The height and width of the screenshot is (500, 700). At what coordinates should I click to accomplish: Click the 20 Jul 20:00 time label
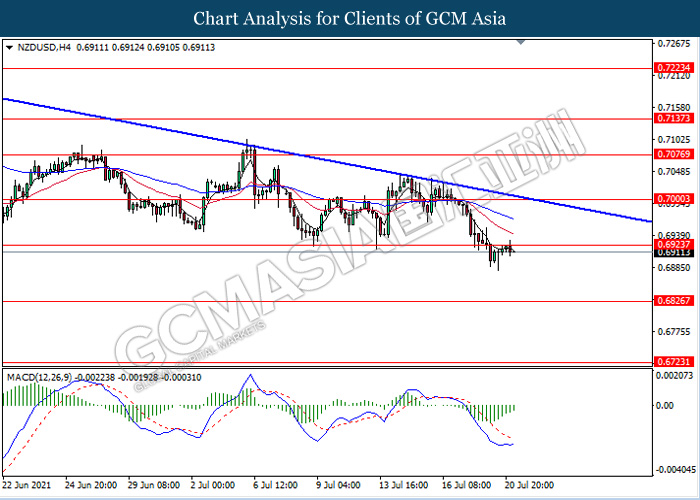click(529, 485)
